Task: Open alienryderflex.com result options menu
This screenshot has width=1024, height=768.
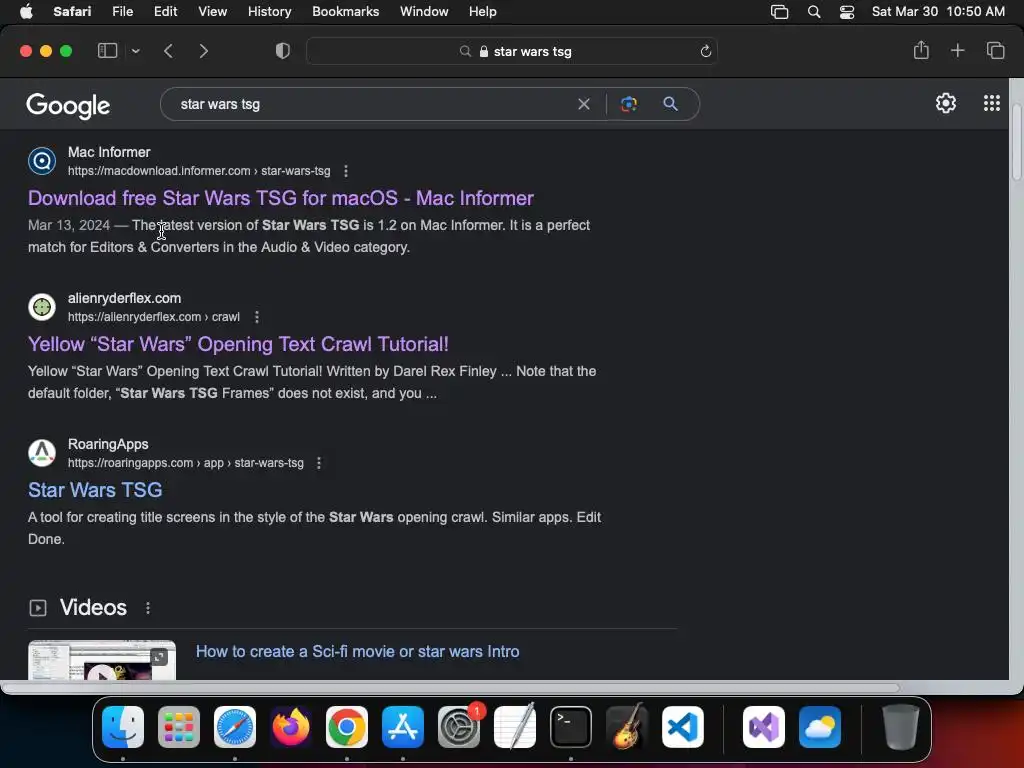Action: [257, 317]
